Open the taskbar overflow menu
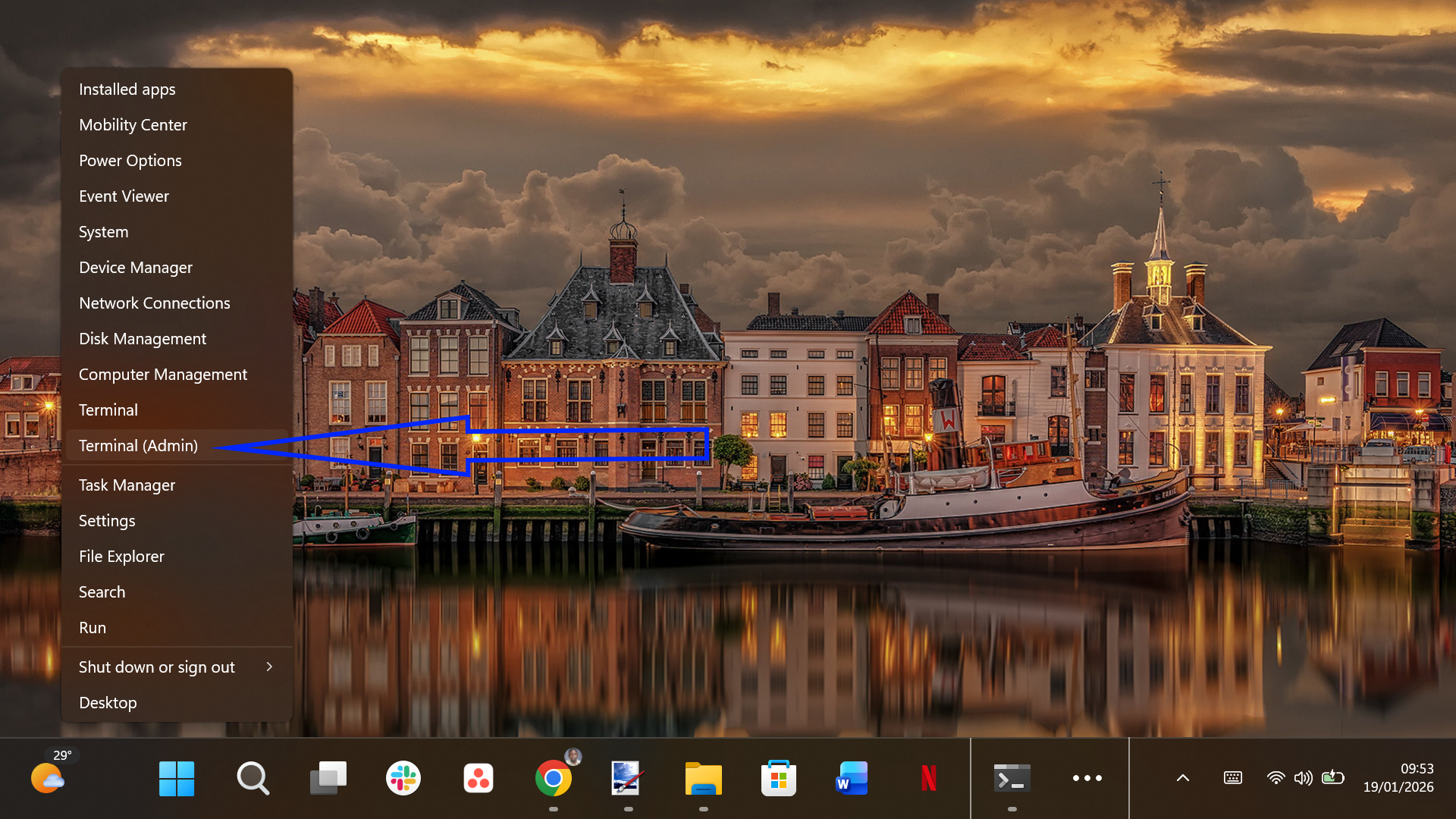Image resolution: width=1456 pixels, height=819 pixels. click(x=1087, y=777)
